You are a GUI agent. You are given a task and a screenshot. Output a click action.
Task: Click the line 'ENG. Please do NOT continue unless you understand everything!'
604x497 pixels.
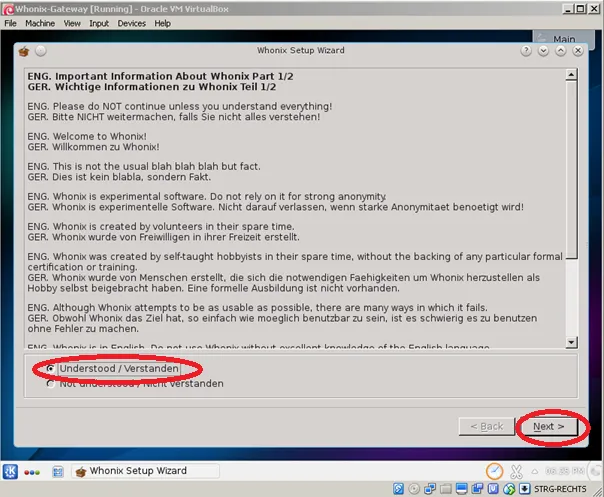pos(180,106)
